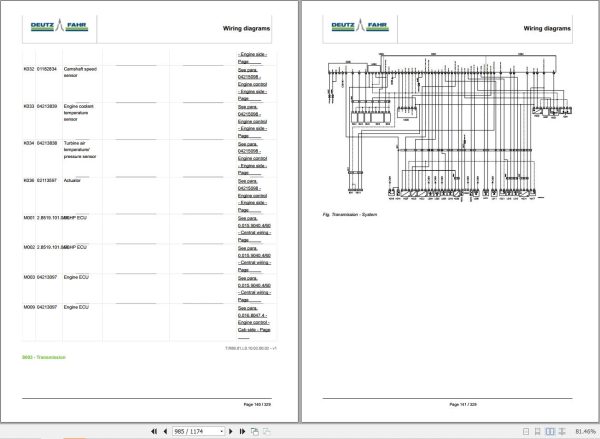The height and width of the screenshot is (439, 600).
Task: Click the Deutz-Fahr logo on left page
Action: click(59, 26)
